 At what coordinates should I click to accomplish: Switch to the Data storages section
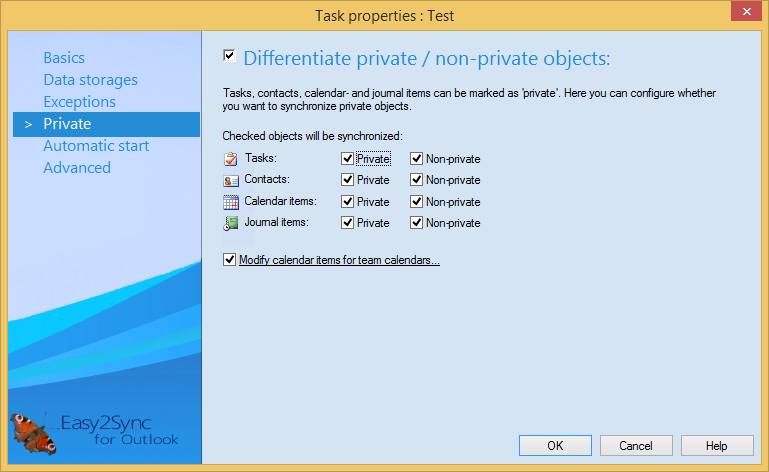(90, 80)
